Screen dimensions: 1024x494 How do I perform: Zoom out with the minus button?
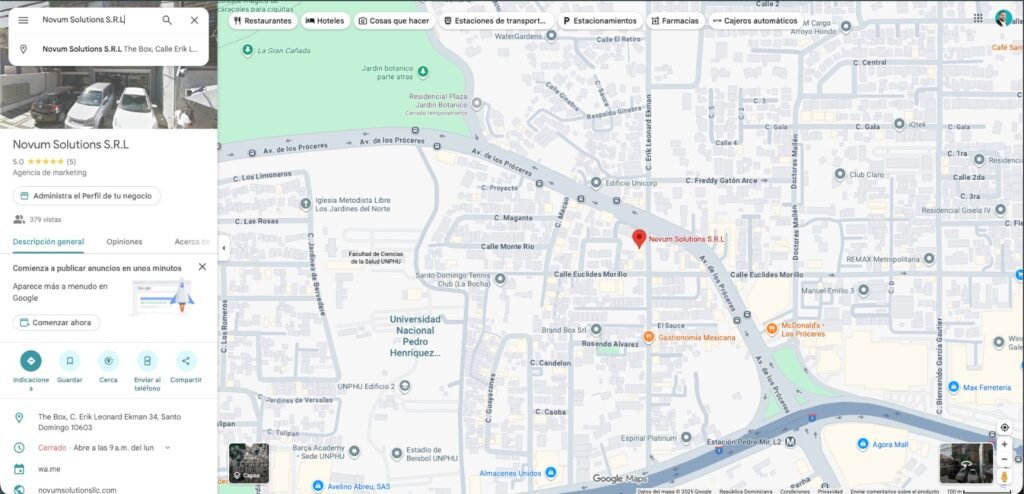(1004, 459)
